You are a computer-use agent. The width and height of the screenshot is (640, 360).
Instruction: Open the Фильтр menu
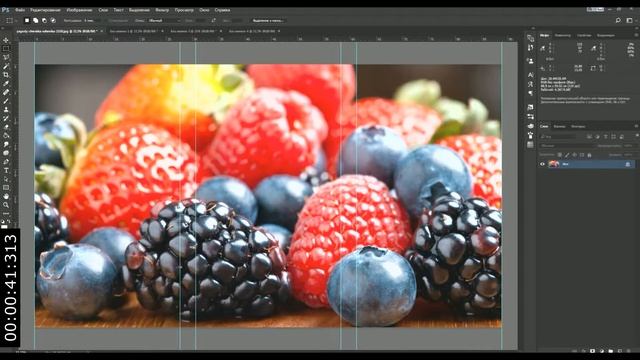coord(162,10)
